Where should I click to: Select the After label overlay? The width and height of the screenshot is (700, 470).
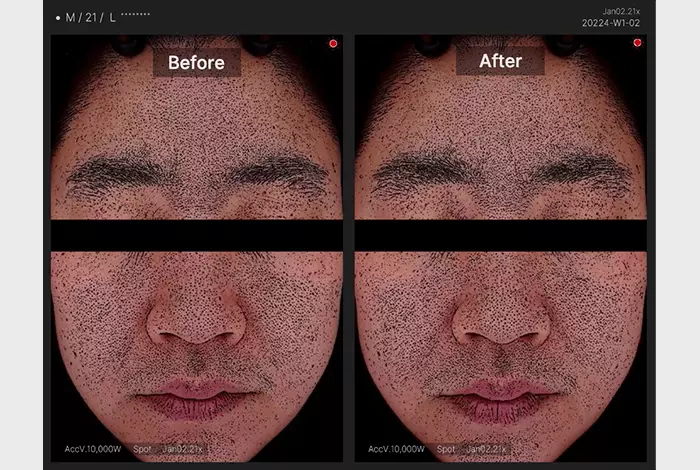pos(500,62)
